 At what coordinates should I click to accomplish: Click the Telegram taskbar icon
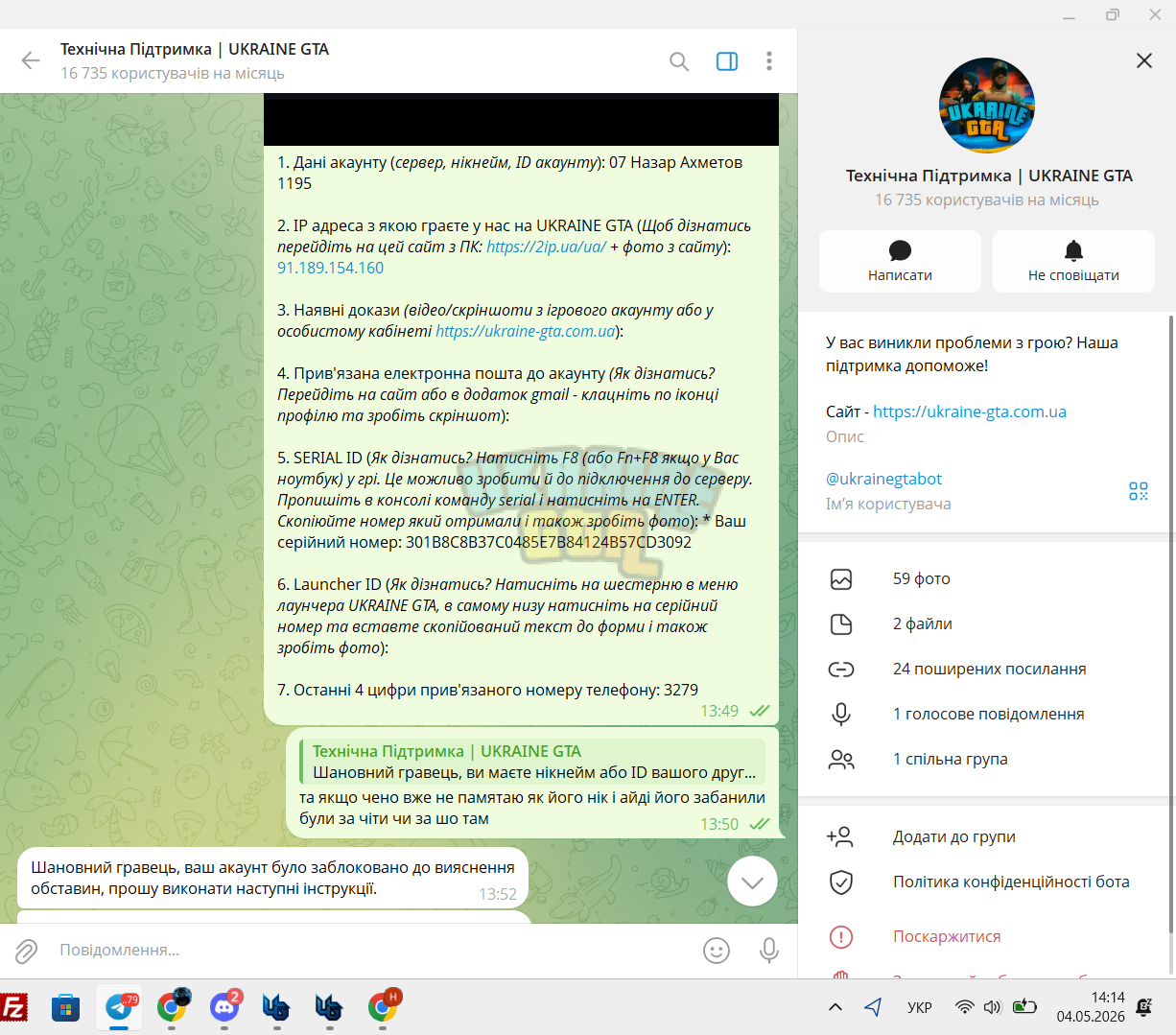pos(119,1007)
